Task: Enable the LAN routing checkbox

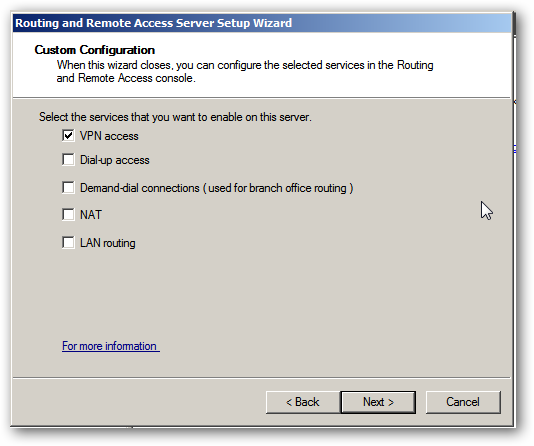Action: 68,243
